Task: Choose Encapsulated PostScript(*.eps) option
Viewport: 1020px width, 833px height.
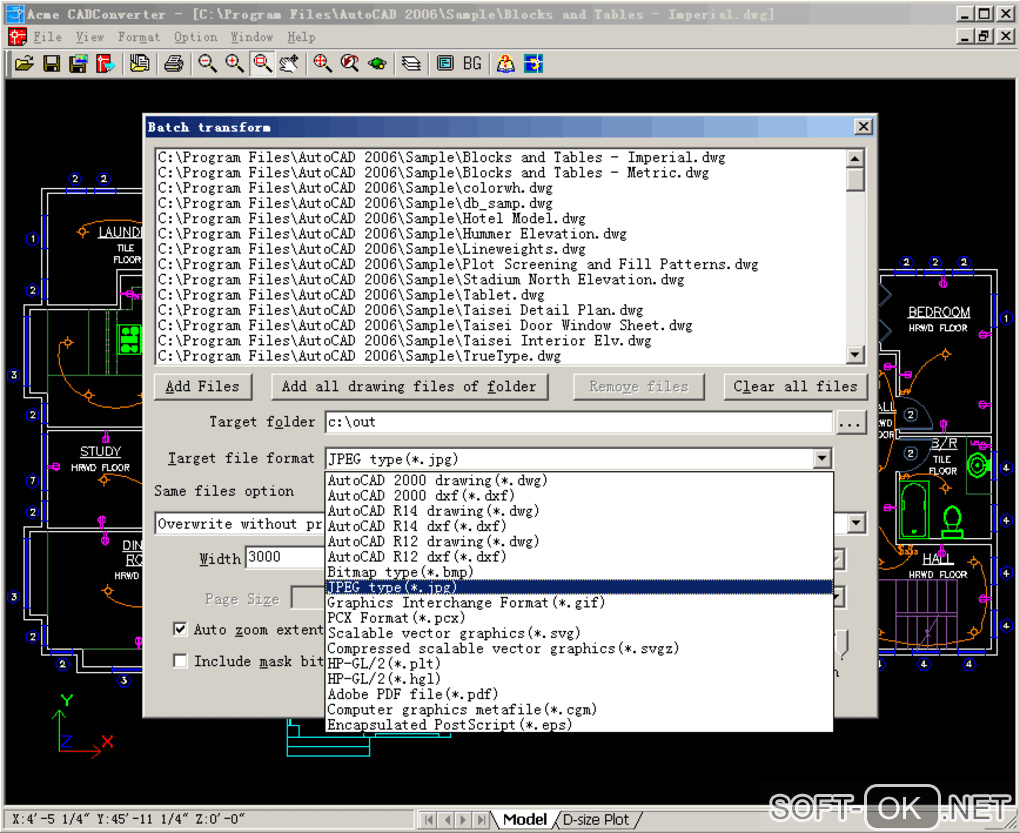Action: 579,724
